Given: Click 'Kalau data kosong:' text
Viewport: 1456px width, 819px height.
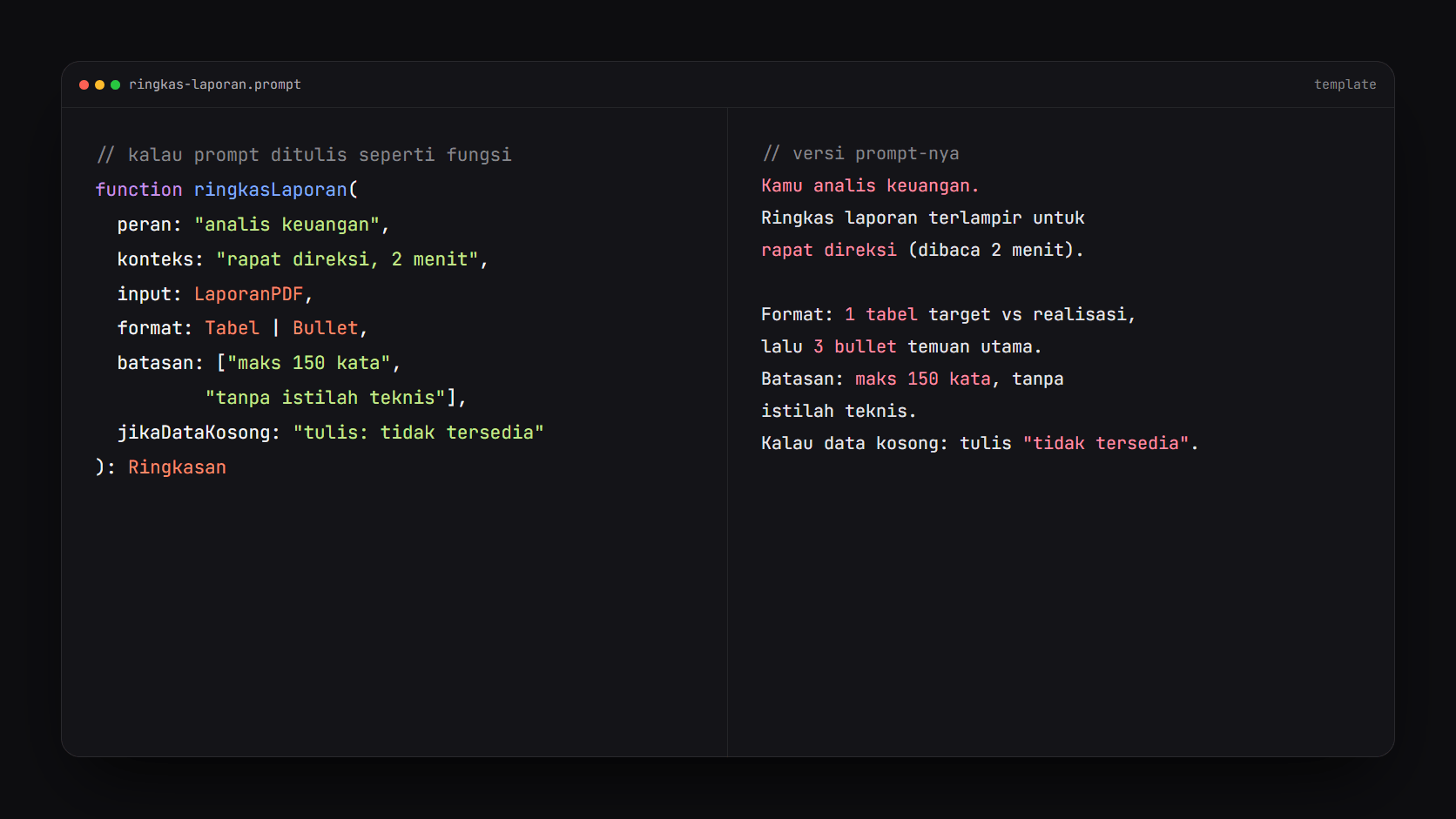Looking at the screenshot, I should 854,444.
